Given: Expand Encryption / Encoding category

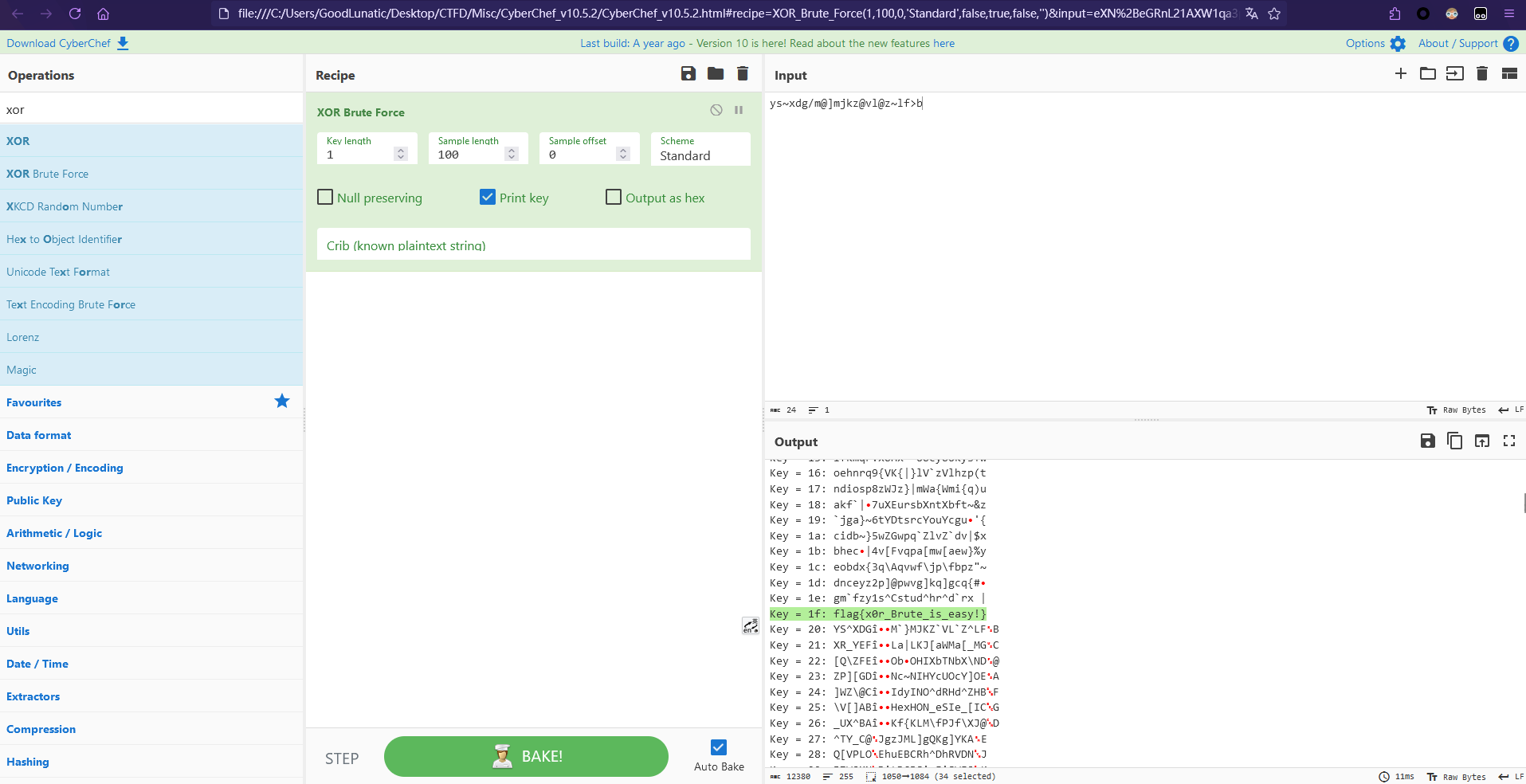Looking at the screenshot, I should click(x=151, y=468).
